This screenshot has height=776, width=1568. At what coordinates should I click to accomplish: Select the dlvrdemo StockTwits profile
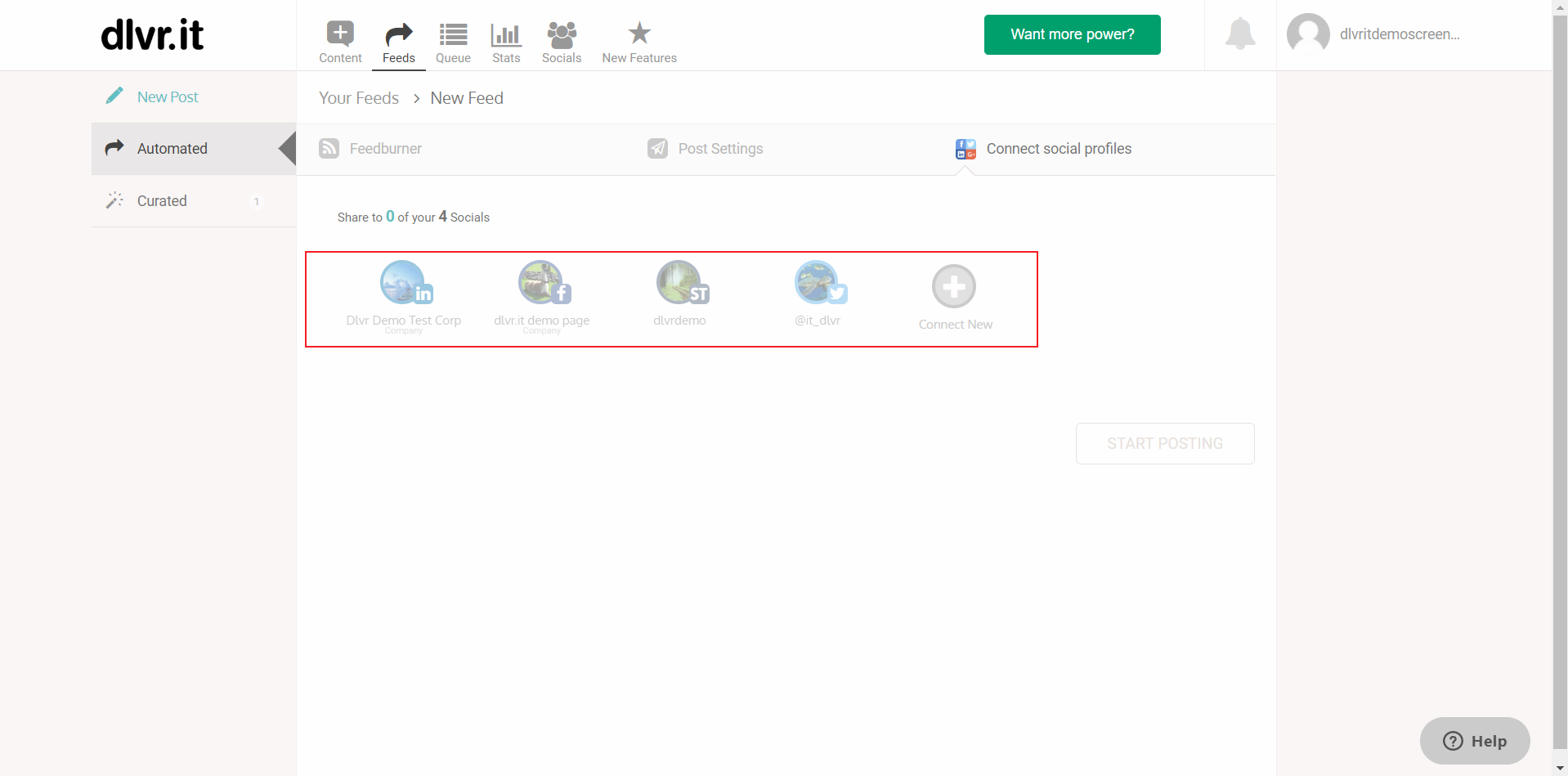[680, 294]
